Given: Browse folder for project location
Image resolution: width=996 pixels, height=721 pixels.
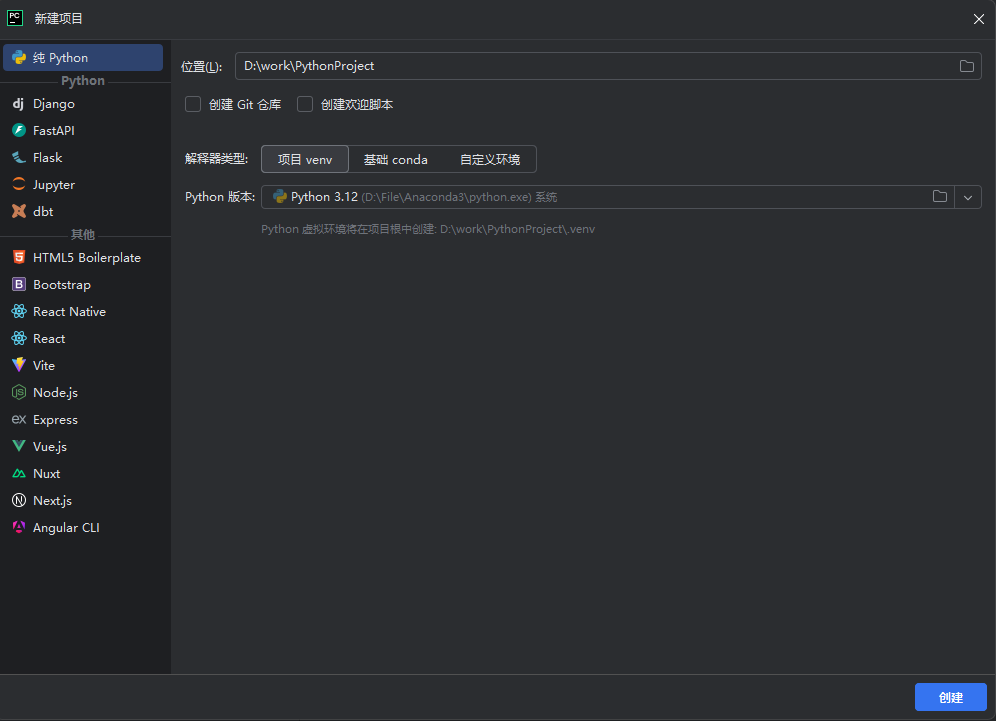Looking at the screenshot, I should click(966, 66).
